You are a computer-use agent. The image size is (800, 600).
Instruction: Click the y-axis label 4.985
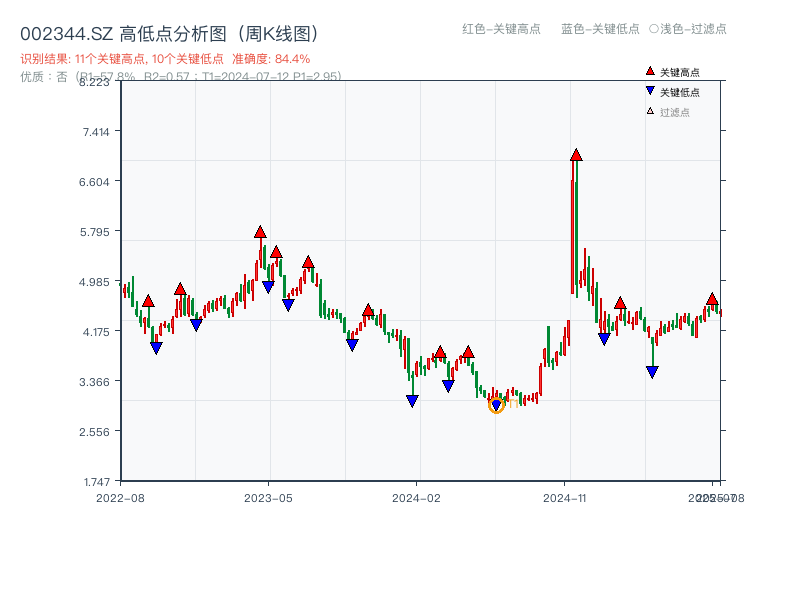tap(94, 282)
